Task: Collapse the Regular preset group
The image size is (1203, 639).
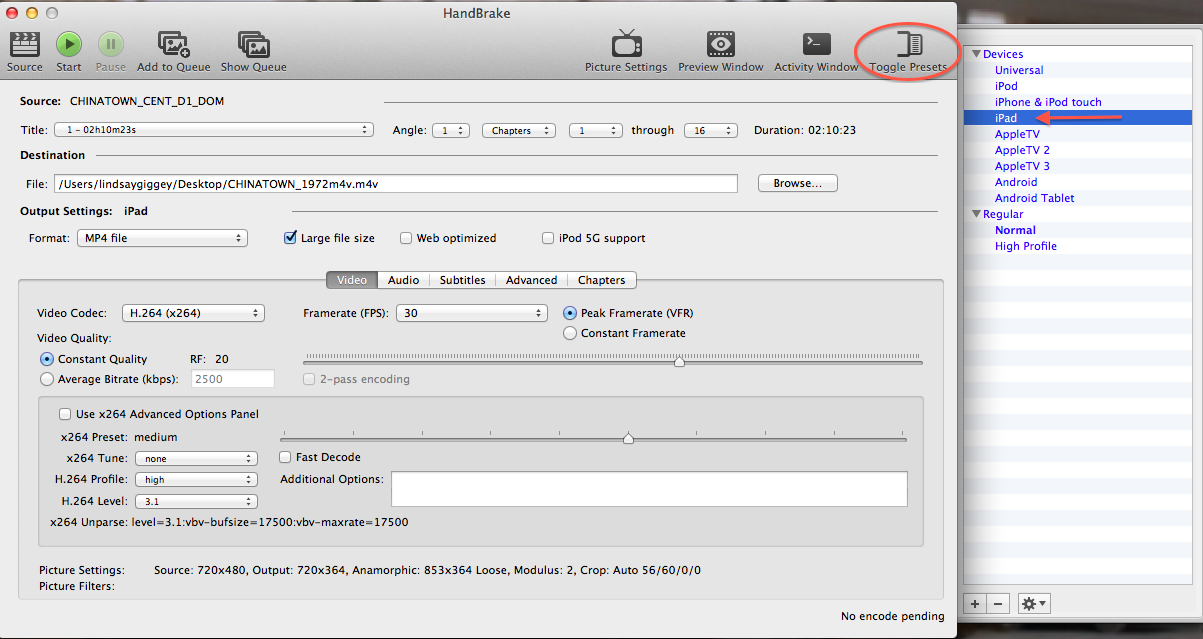Action: click(976, 214)
